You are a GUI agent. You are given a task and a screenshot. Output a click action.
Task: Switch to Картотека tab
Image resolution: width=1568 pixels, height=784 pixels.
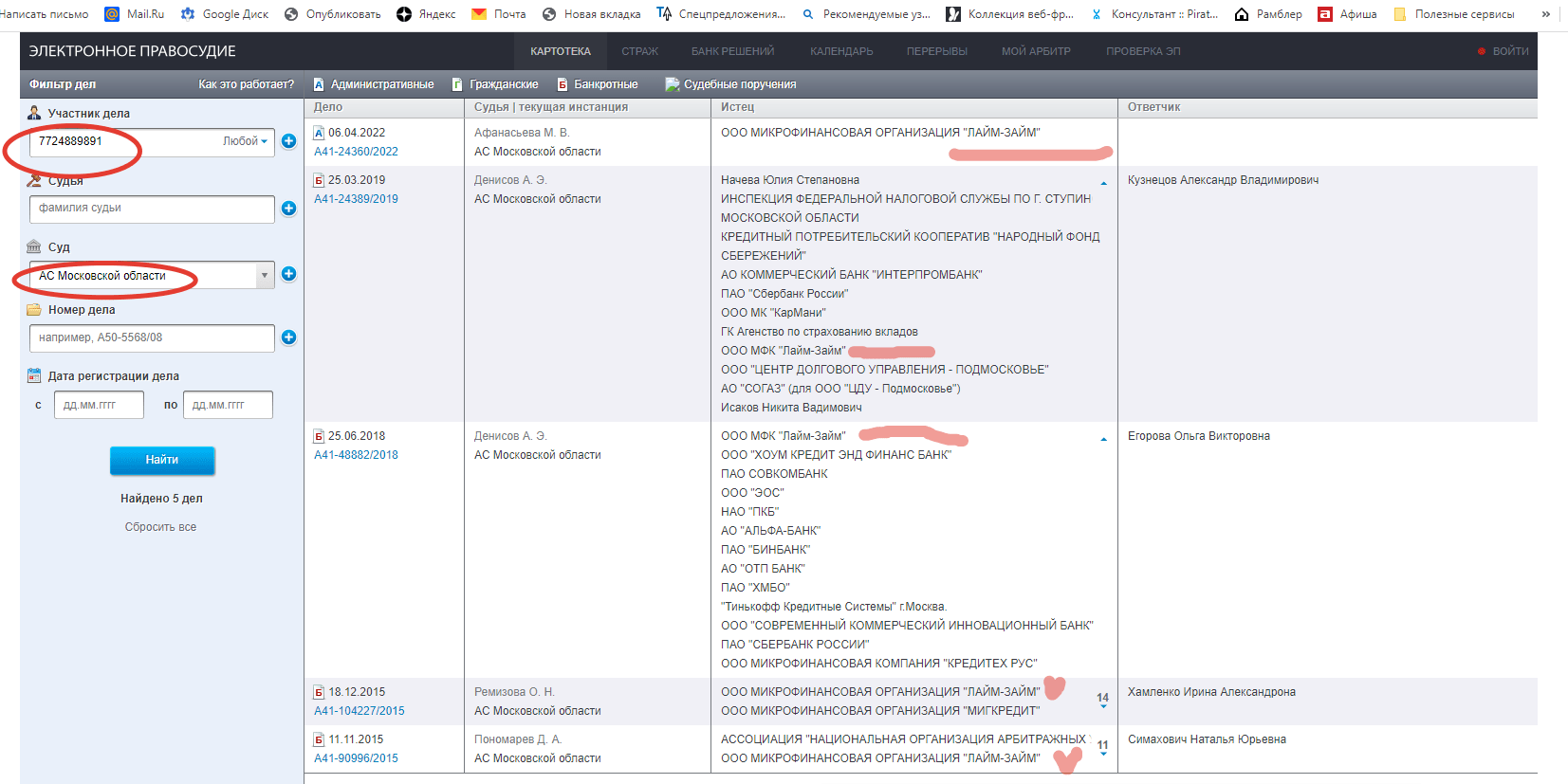point(561,51)
